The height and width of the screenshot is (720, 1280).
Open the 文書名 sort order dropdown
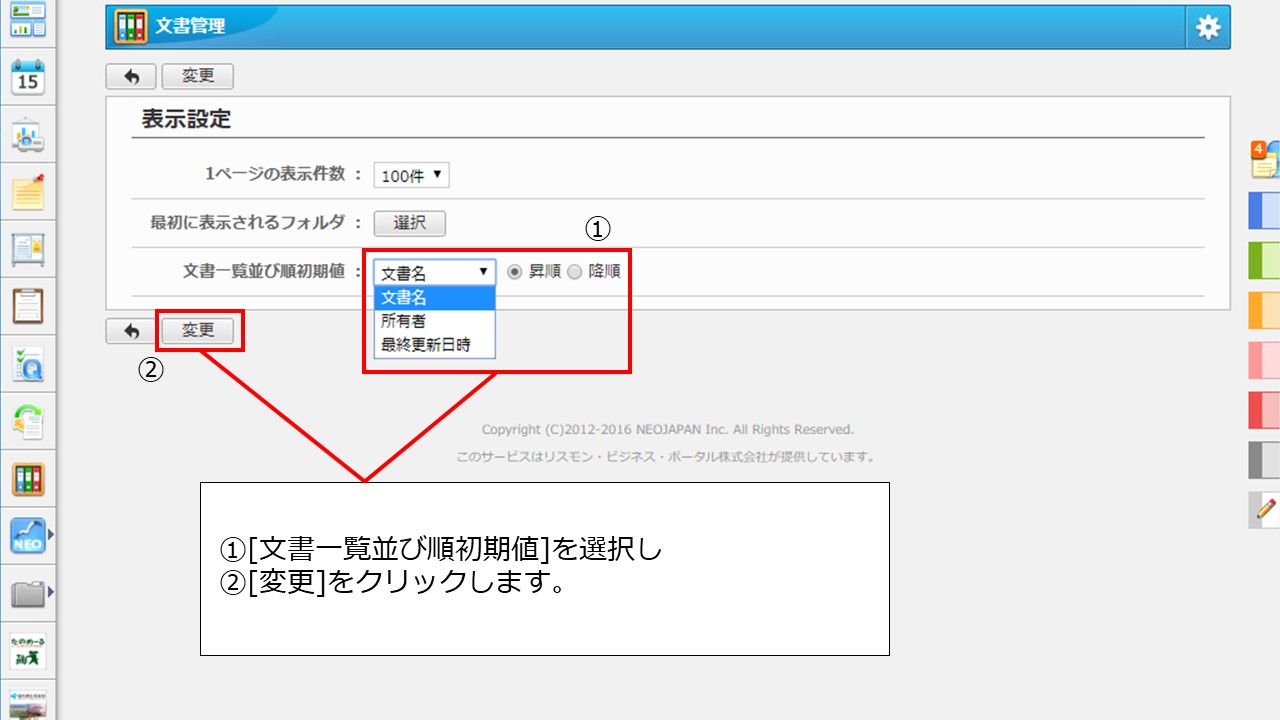tap(435, 272)
